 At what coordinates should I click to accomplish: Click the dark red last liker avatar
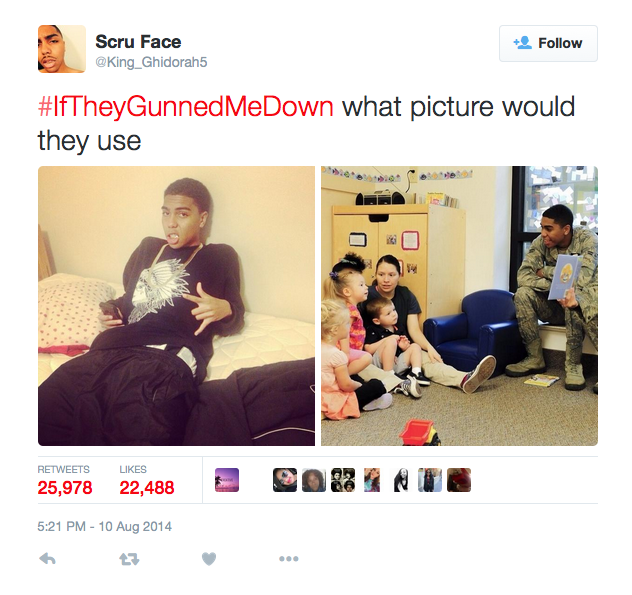coord(459,480)
